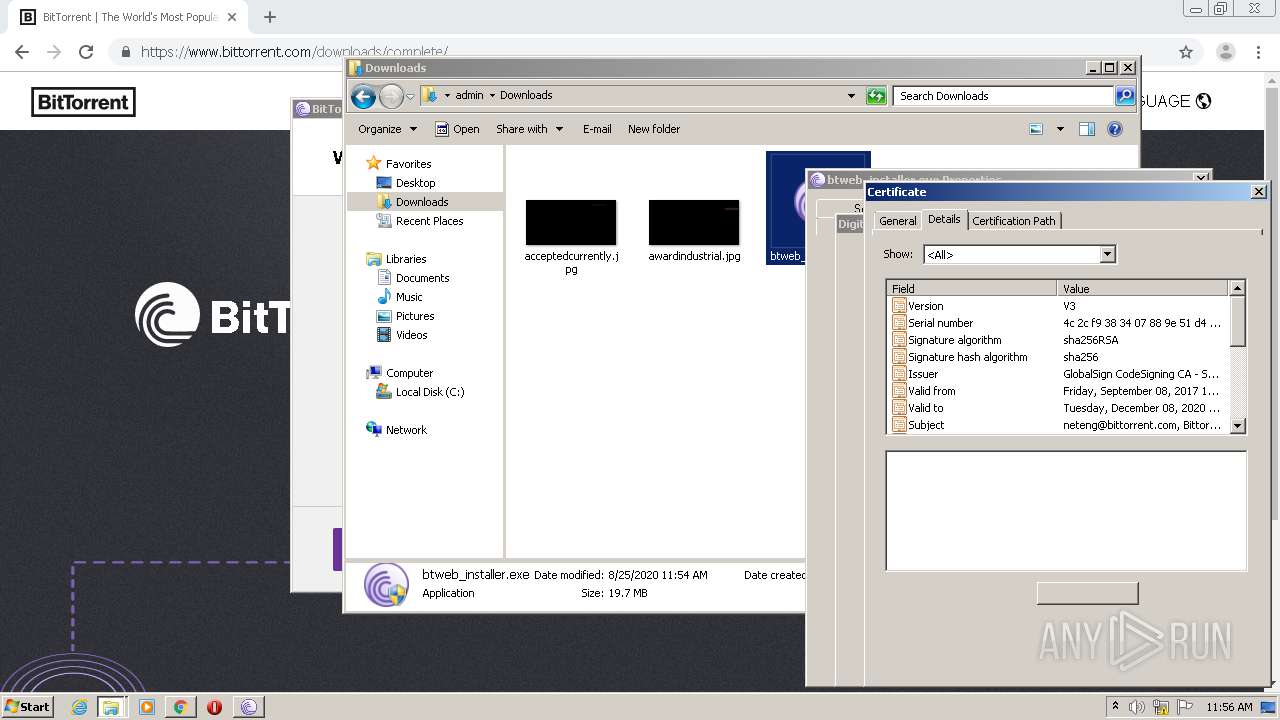1280x720 pixels.
Task: Click the volume speaker tray icon
Action: [1136, 707]
